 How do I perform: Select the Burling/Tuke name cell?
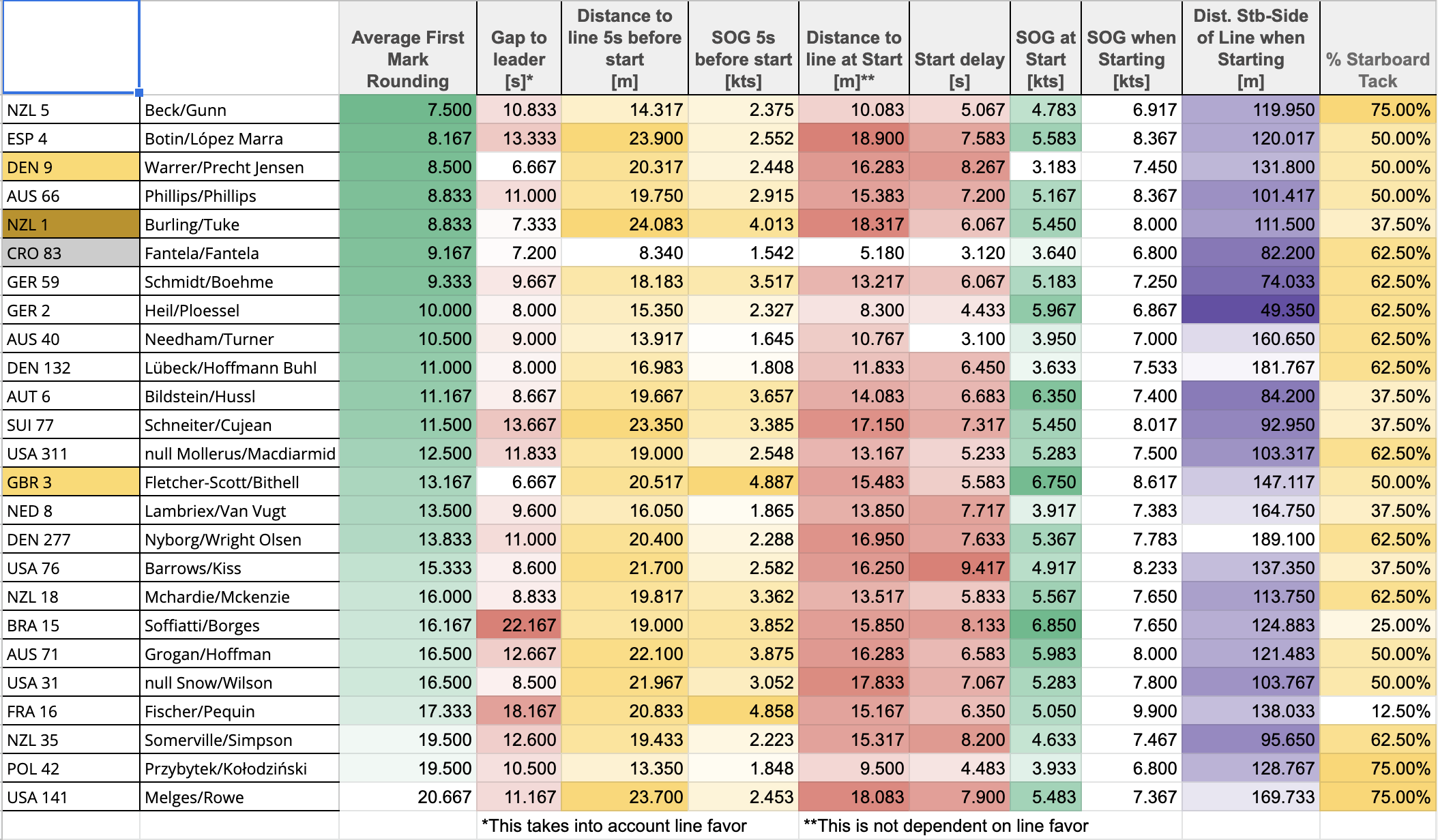pos(239,224)
